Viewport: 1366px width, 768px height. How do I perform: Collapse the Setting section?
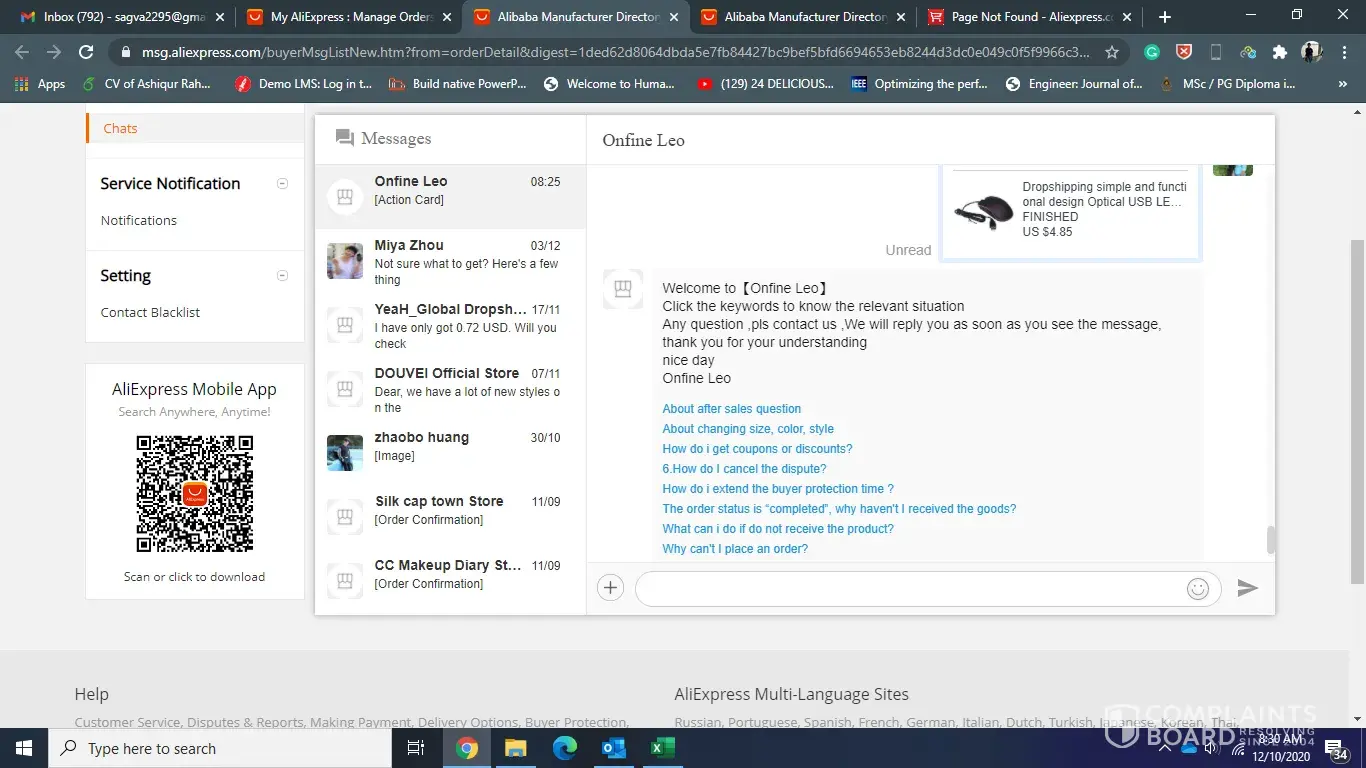tap(282, 276)
